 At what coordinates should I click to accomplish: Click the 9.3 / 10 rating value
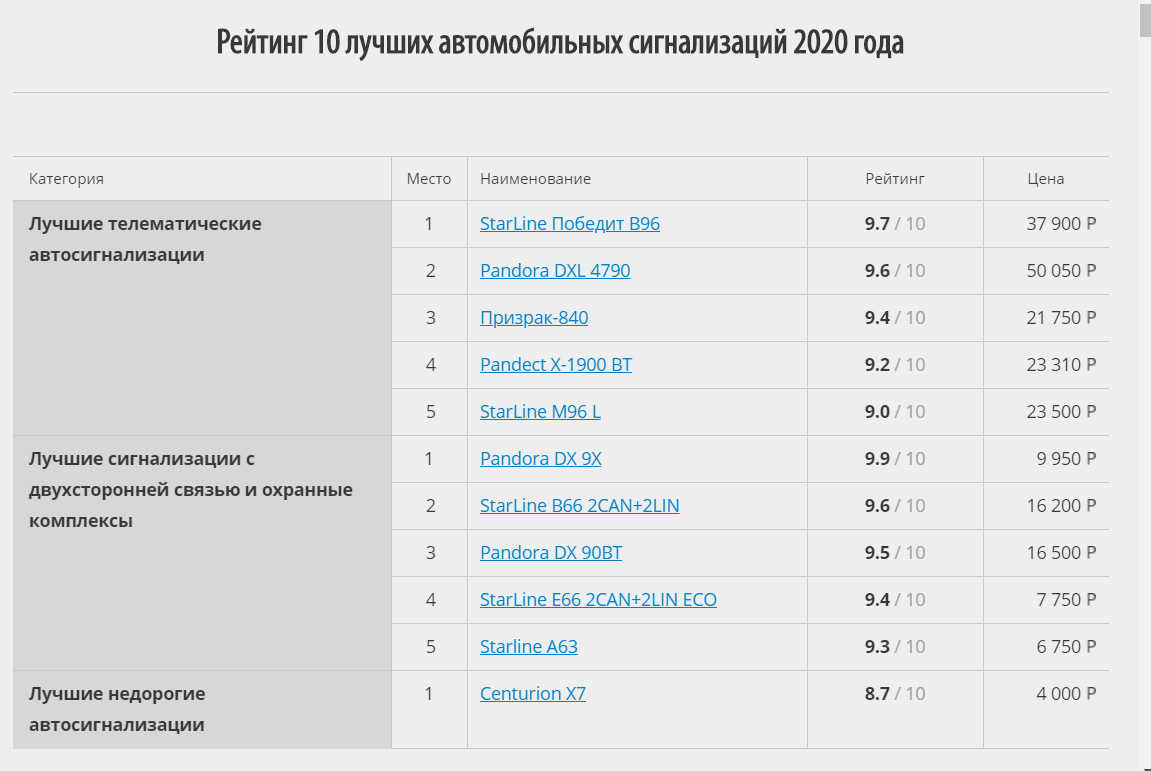point(895,647)
